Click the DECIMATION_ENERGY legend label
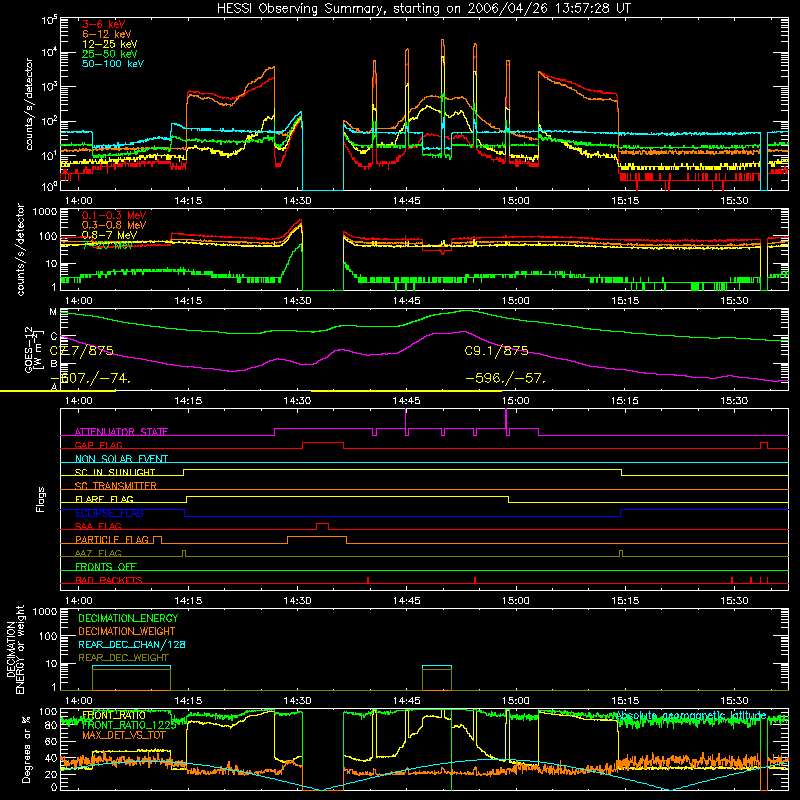The width and height of the screenshot is (800, 800). pos(128,618)
